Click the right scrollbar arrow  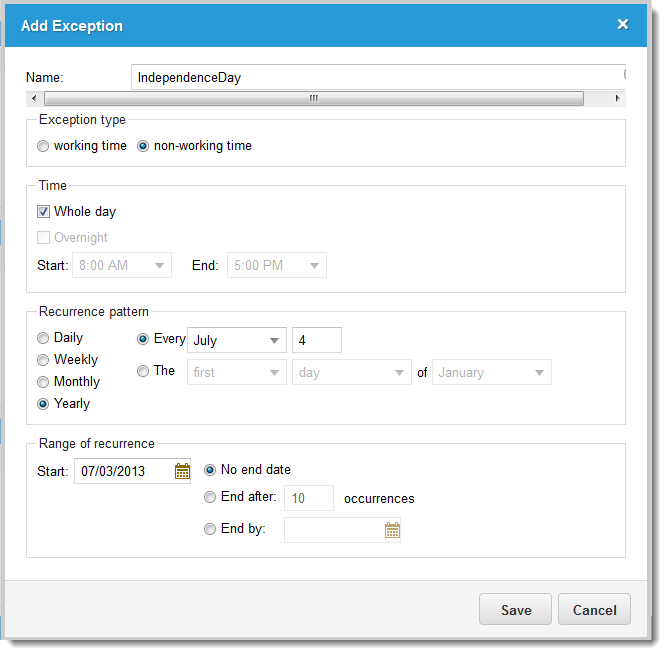(x=617, y=99)
